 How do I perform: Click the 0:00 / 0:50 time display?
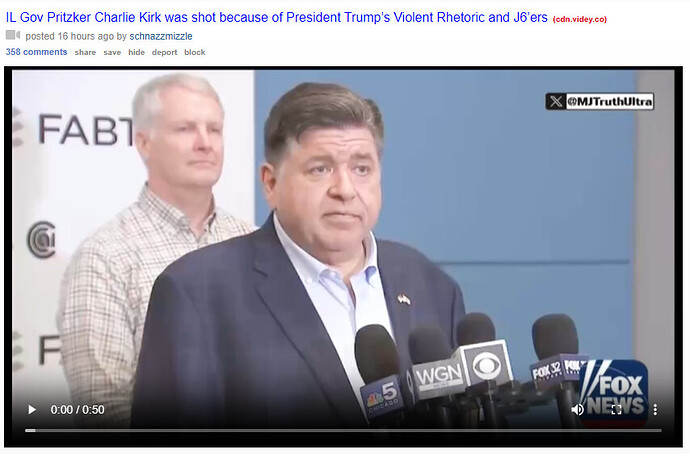point(77,410)
